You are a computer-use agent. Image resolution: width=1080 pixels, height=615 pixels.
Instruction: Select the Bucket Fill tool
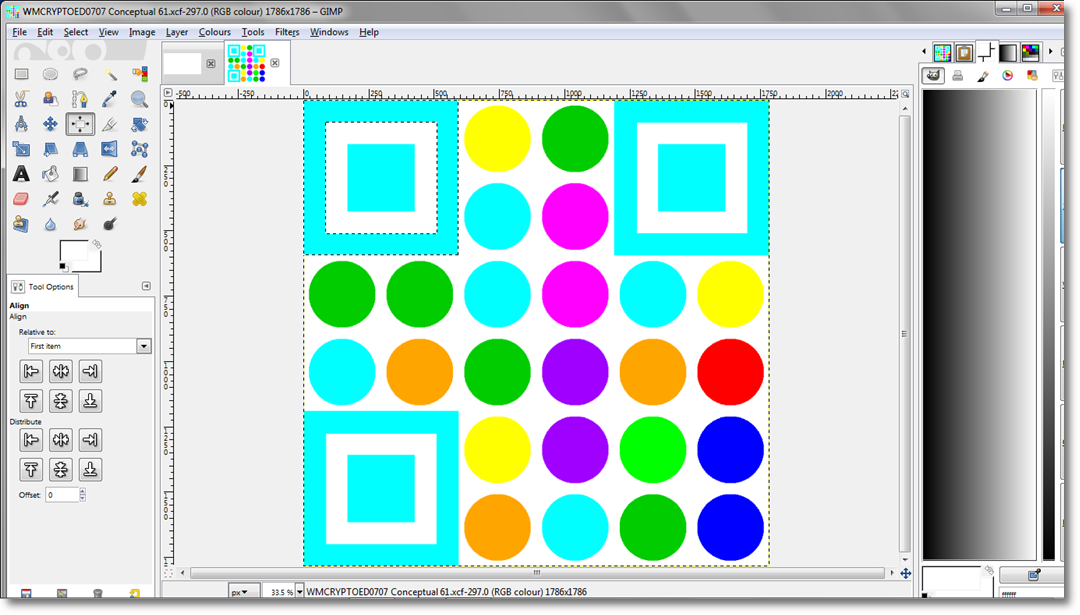(50, 174)
